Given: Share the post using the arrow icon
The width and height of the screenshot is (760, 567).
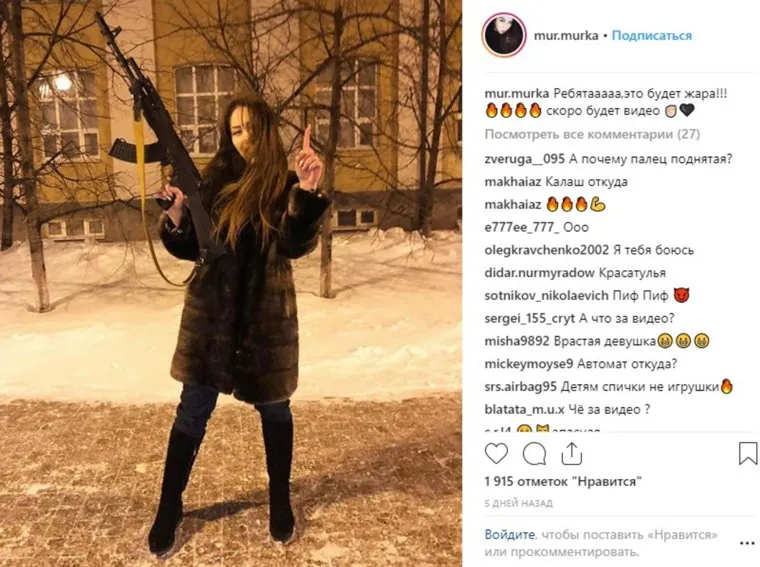Looking at the screenshot, I should (571, 454).
